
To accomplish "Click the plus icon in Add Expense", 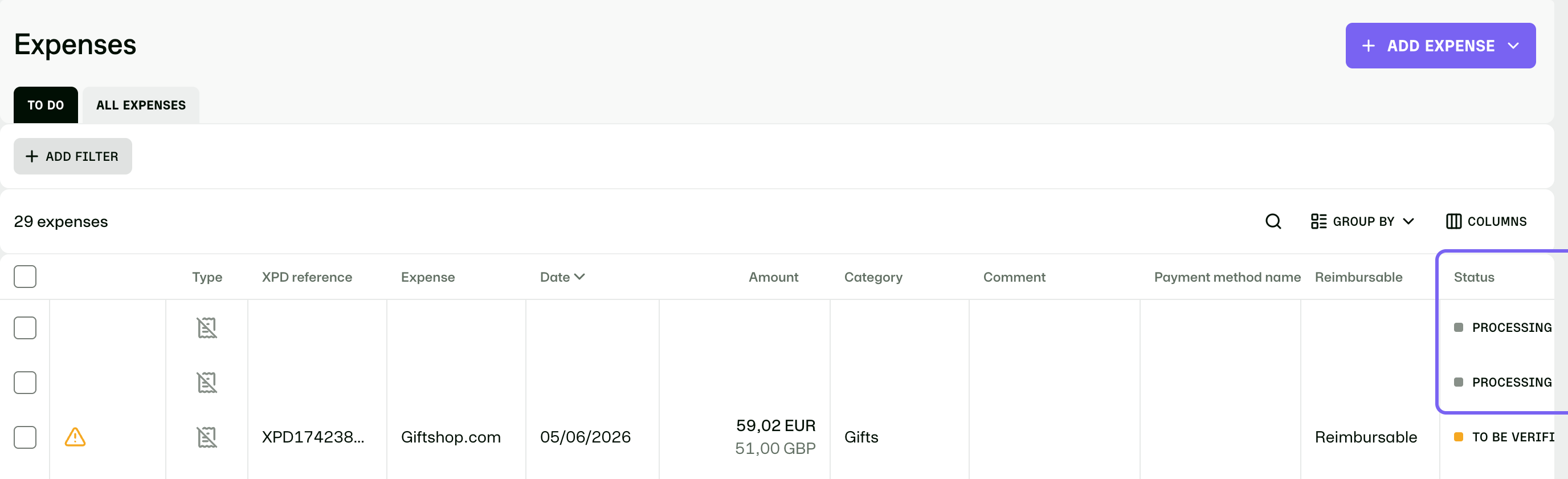I will (x=1369, y=46).
